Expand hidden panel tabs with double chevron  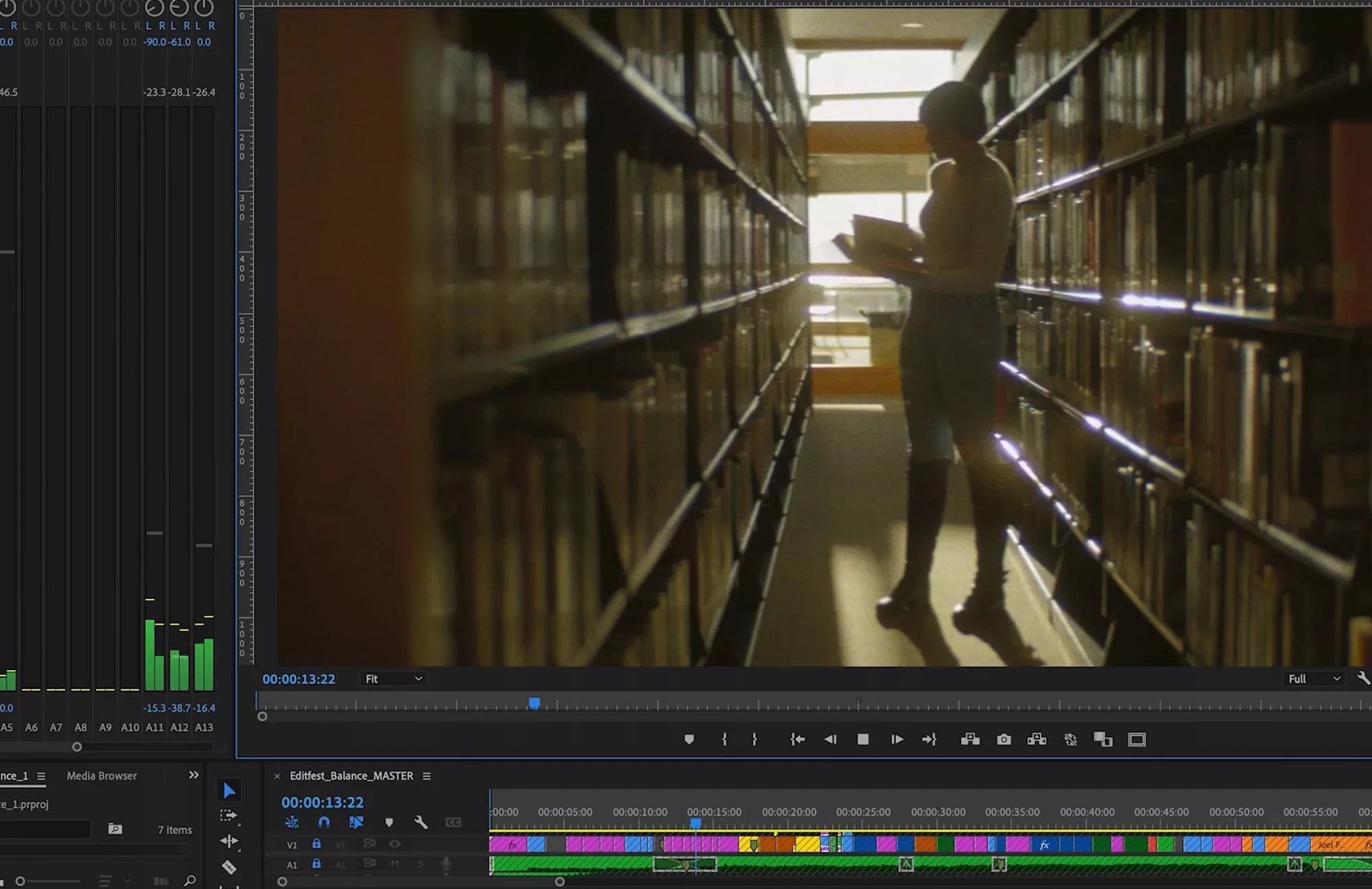click(193, 775)
